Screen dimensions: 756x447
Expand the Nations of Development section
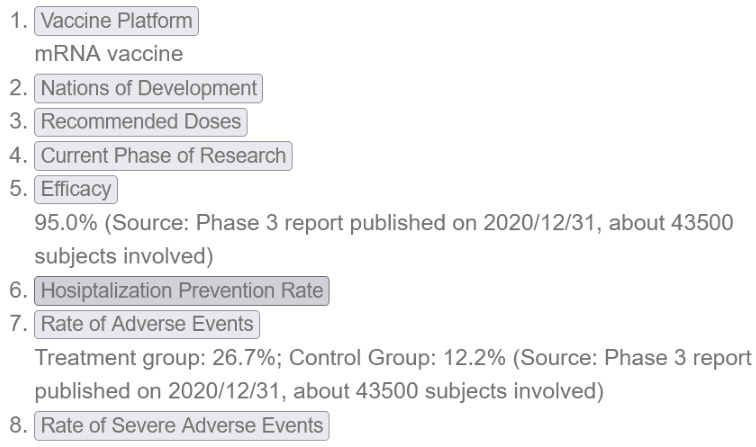tap(148, 88)
